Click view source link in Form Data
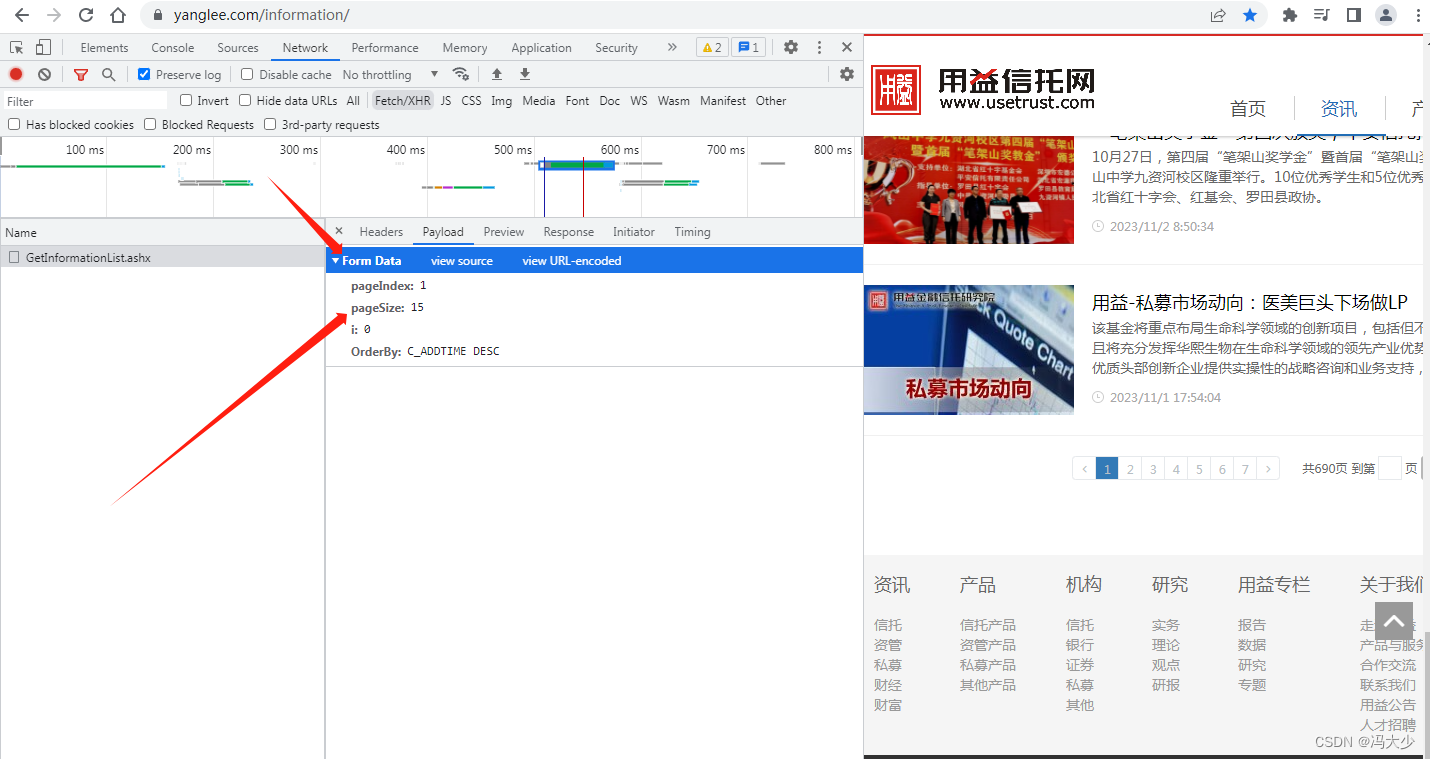 462,261
